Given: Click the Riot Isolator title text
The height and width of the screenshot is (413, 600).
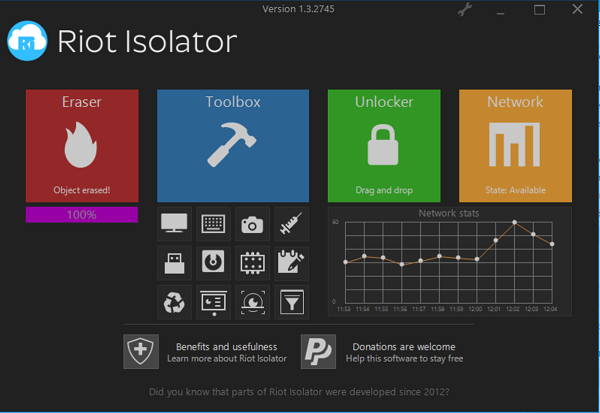Looking at the screenshot, I should tap(147, 41).
